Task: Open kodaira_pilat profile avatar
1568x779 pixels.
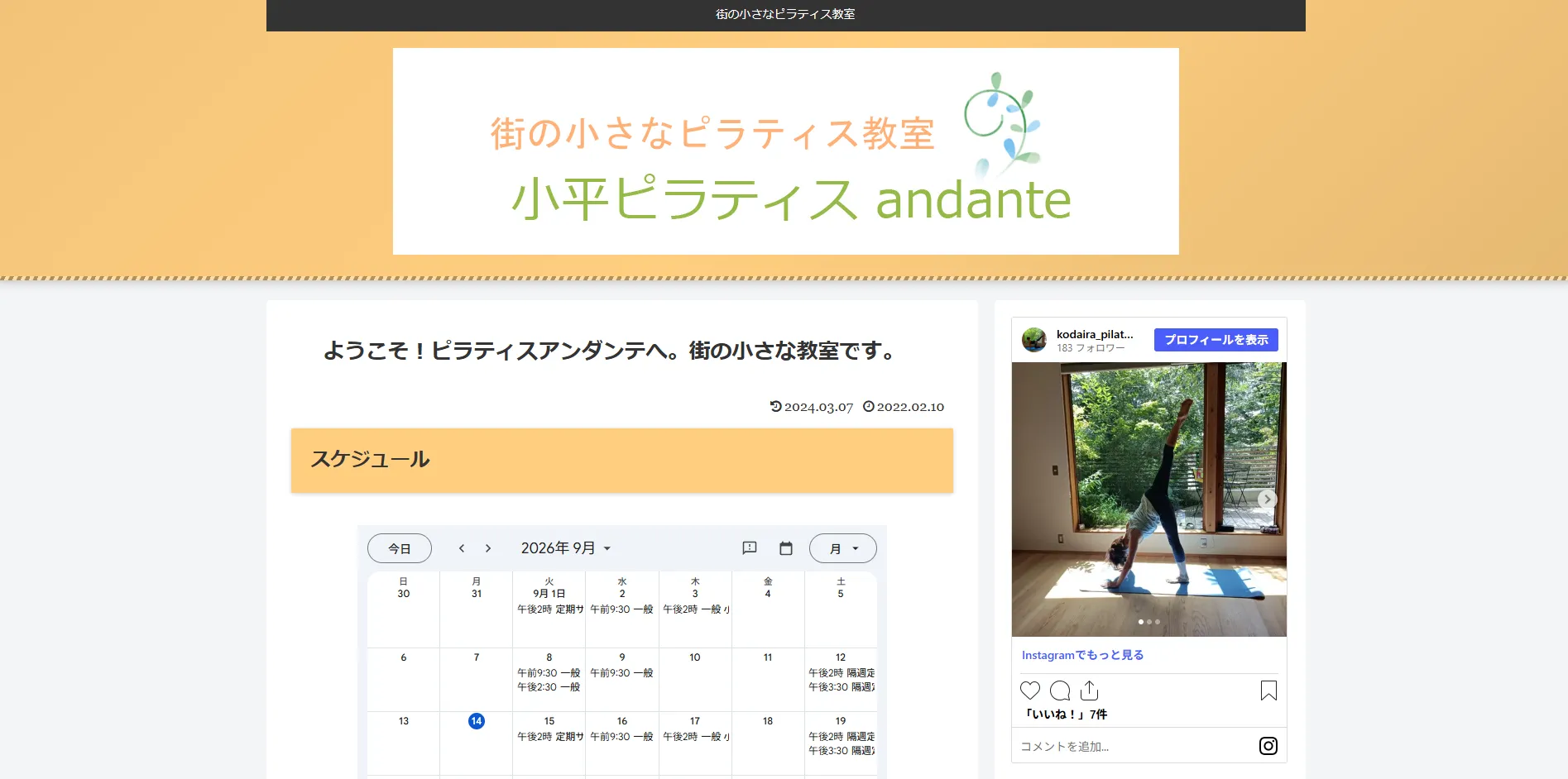Action: coord(1034,340)
